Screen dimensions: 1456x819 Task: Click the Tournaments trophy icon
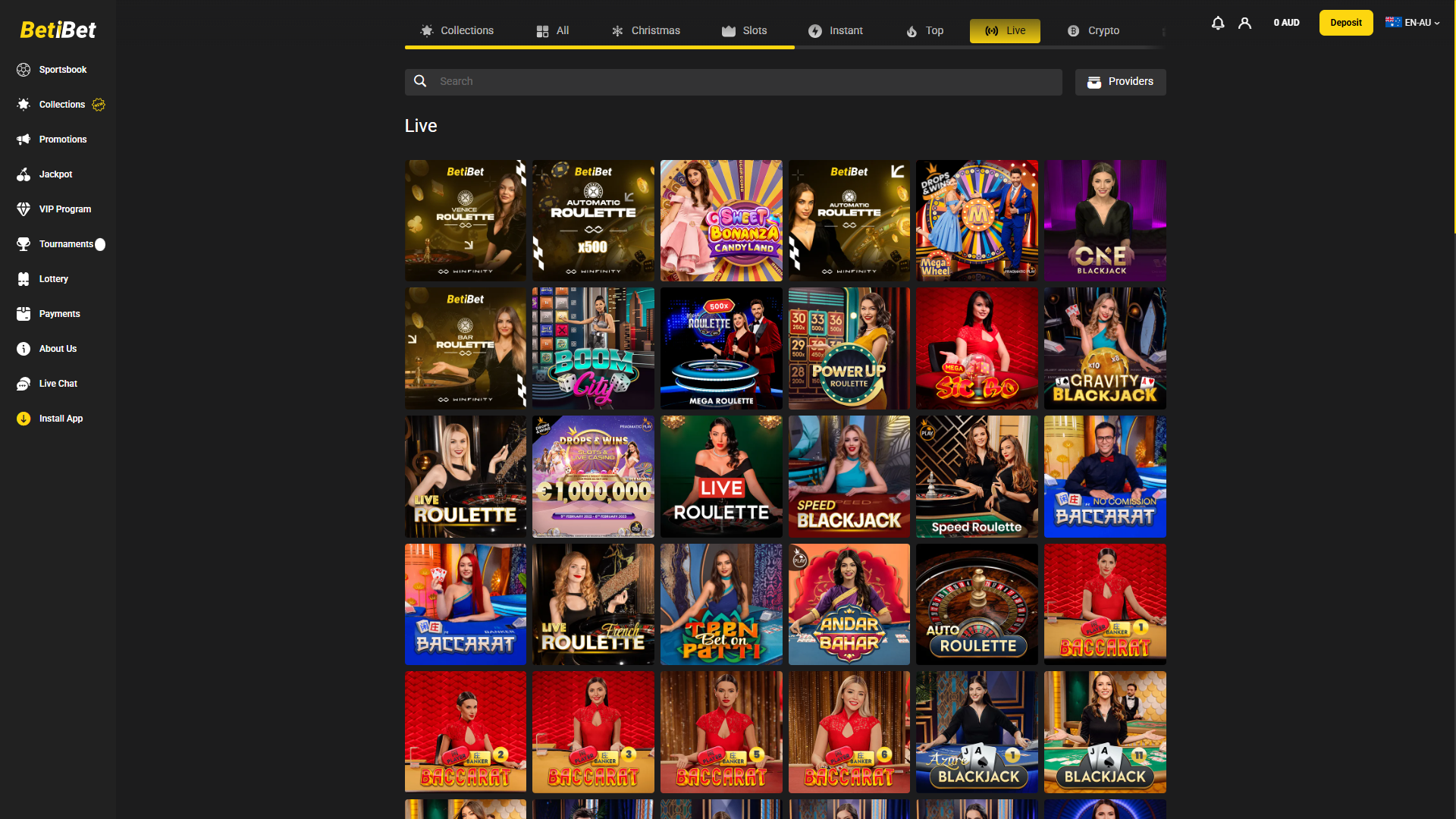tap(24, 244)
